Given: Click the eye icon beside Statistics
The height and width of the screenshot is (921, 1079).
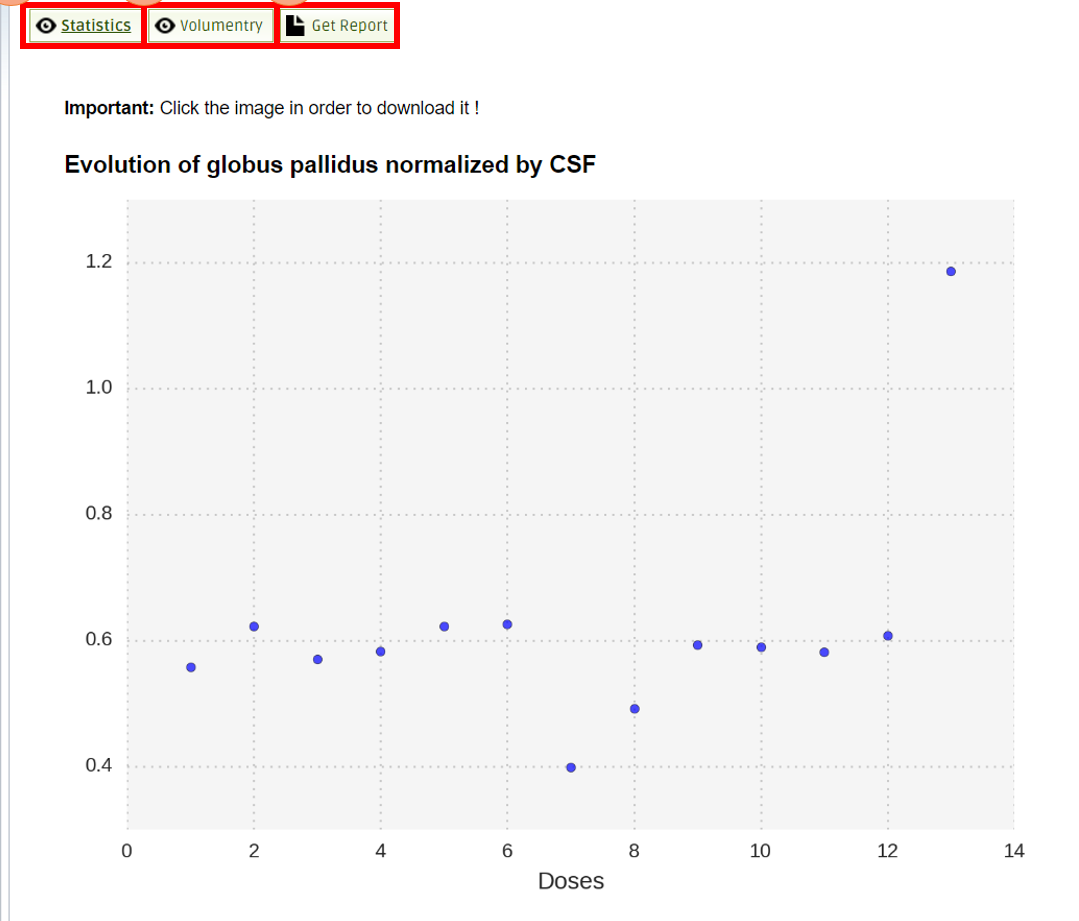Looking at the screenshot, I should coord(46,25).
